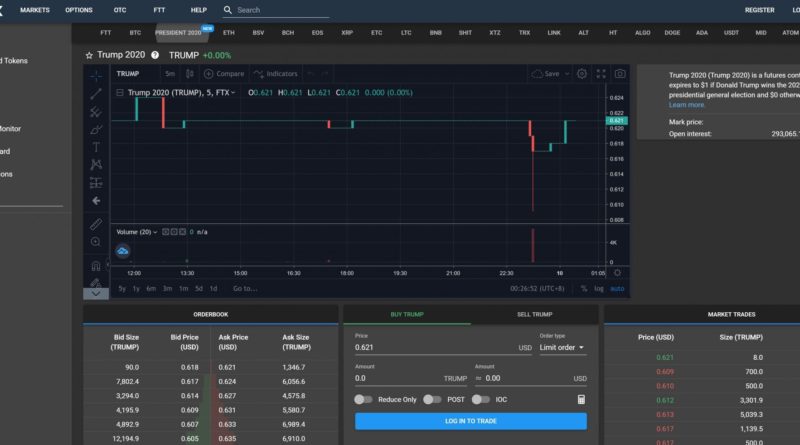Switch to SELL TRUMP tab
Viewport: 800px width, 445px height.
535,314
